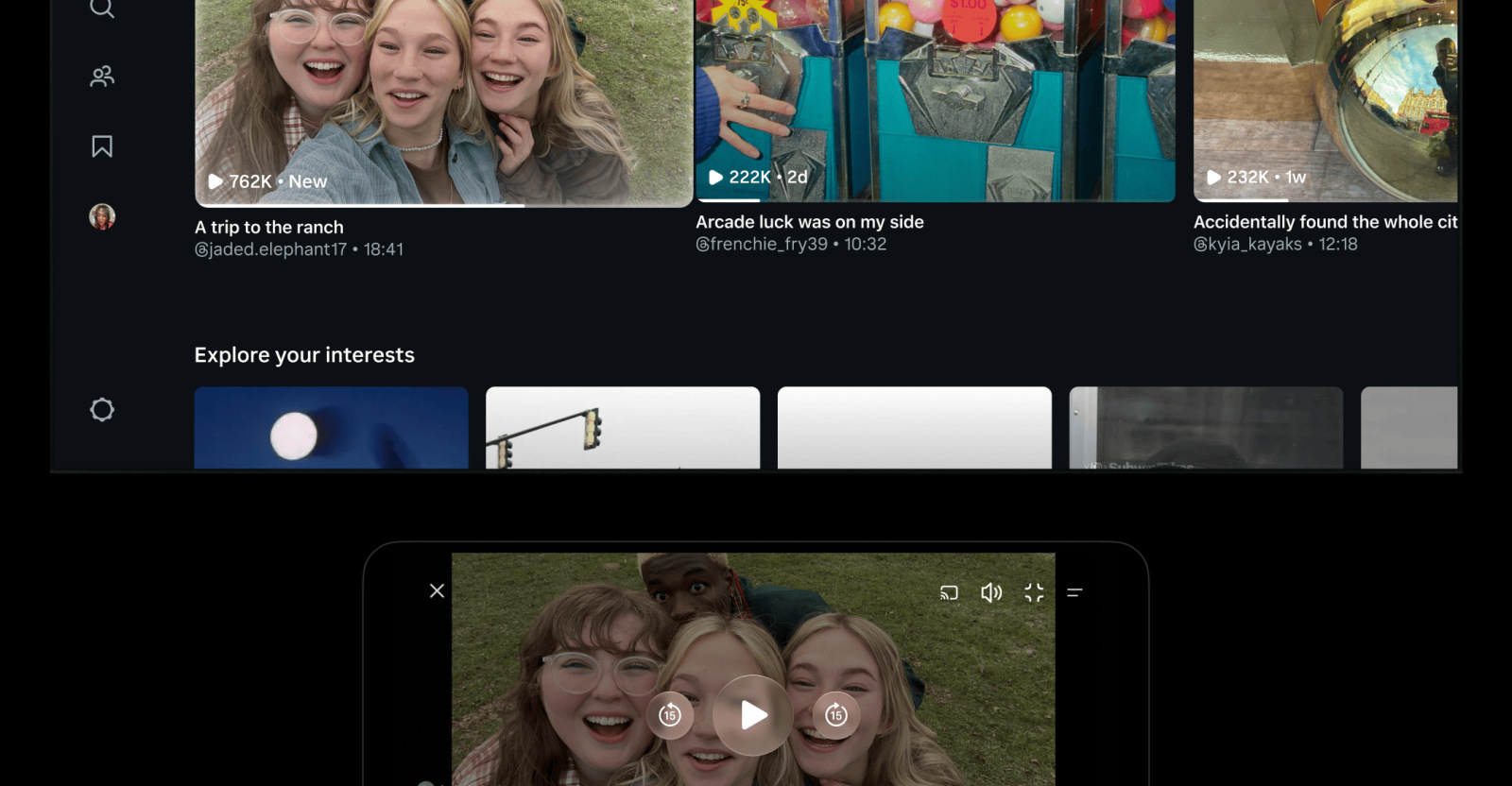Open search from the sidebar magnifier icon

click(x=102, y=8)
